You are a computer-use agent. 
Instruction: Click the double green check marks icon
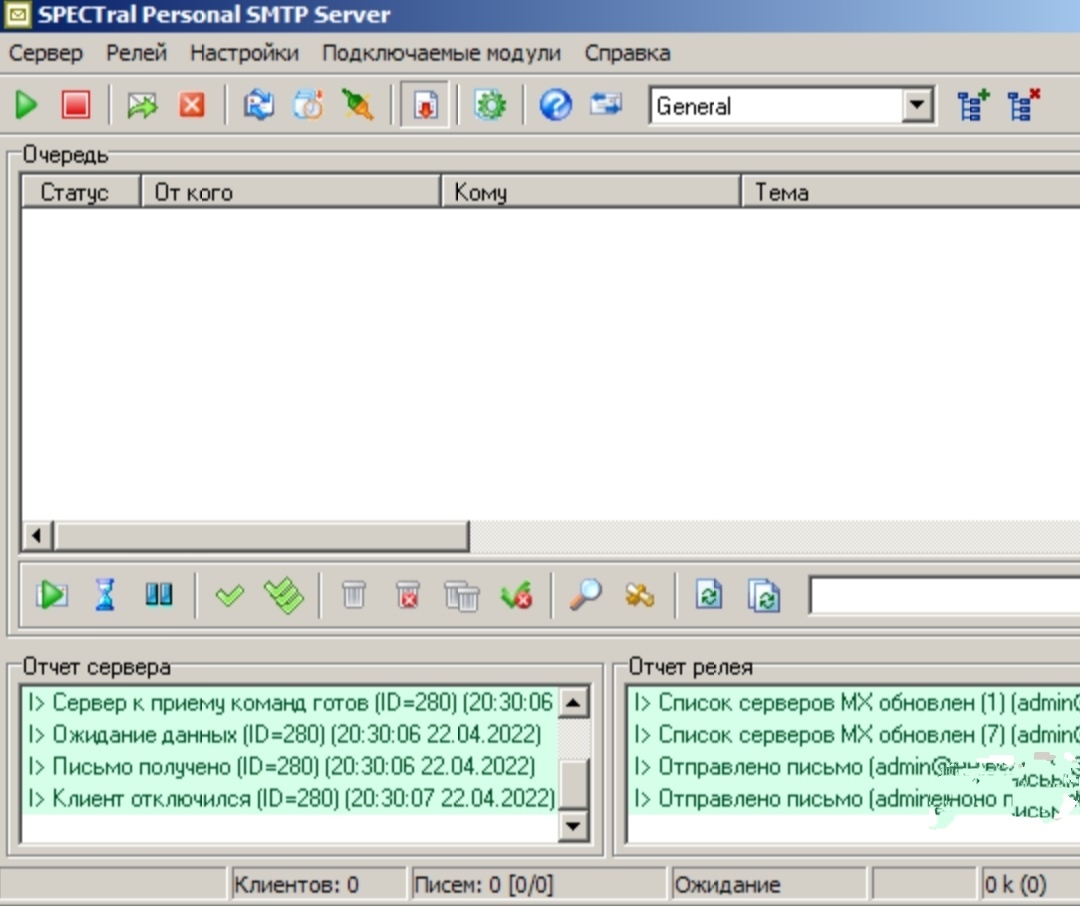284,596
